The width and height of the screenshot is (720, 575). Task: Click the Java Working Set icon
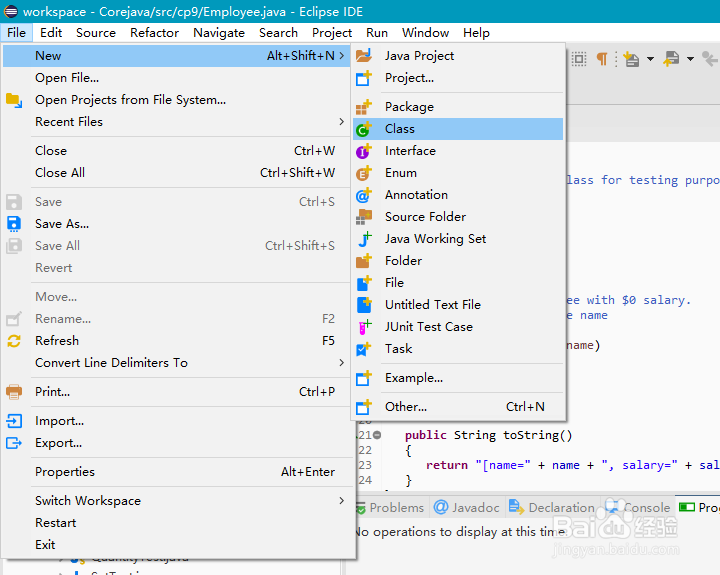364,239
